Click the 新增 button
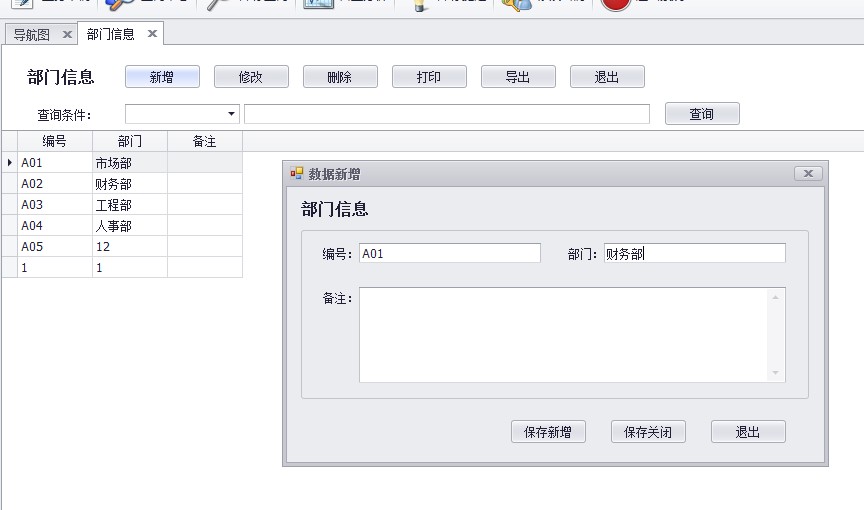 click(x=162, y=77)
